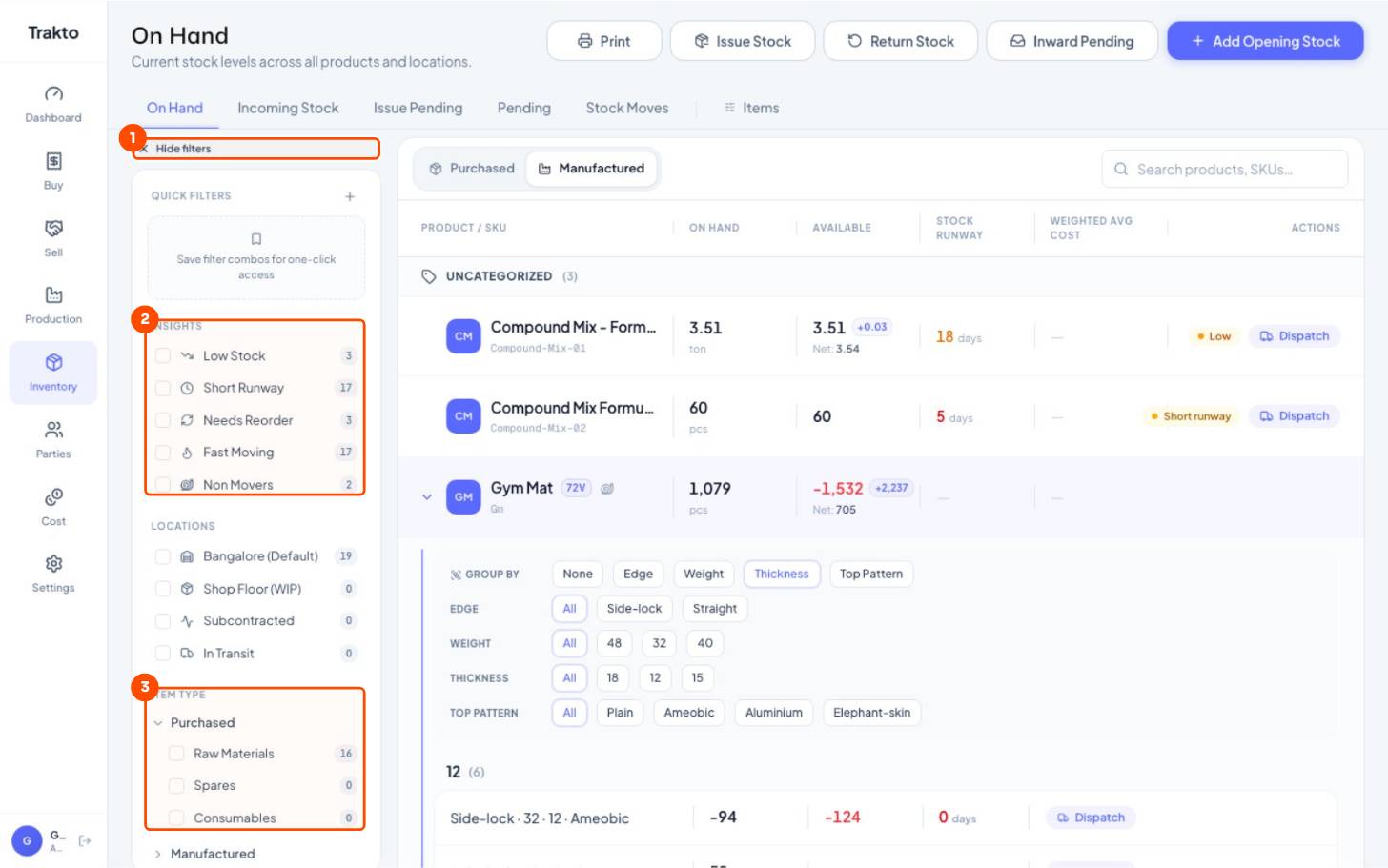Viewport: 1388px width, 868px height.
Task: Click the 72V variants badge on Gym Mat
Action: (x=576, y=487)
